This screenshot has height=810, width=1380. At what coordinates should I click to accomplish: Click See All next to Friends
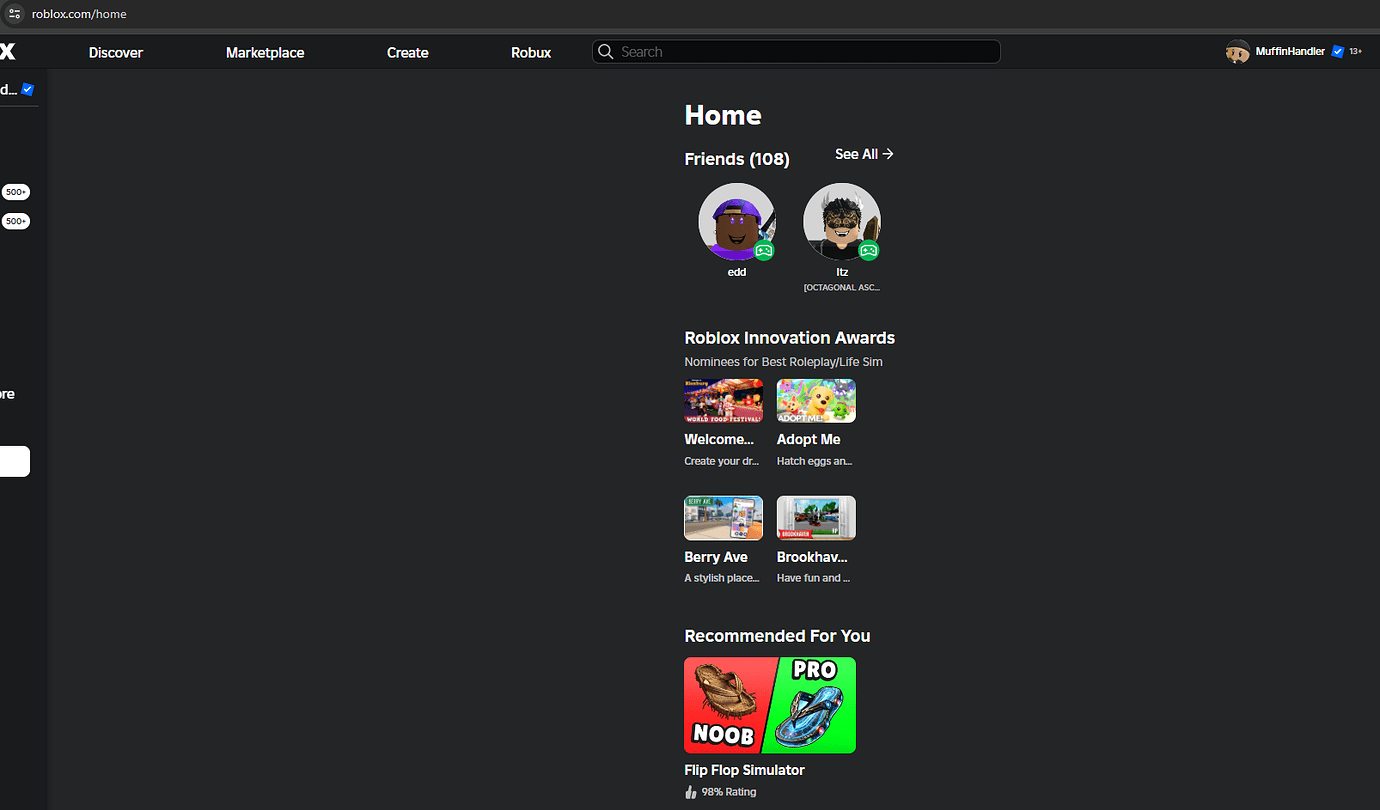863,154
